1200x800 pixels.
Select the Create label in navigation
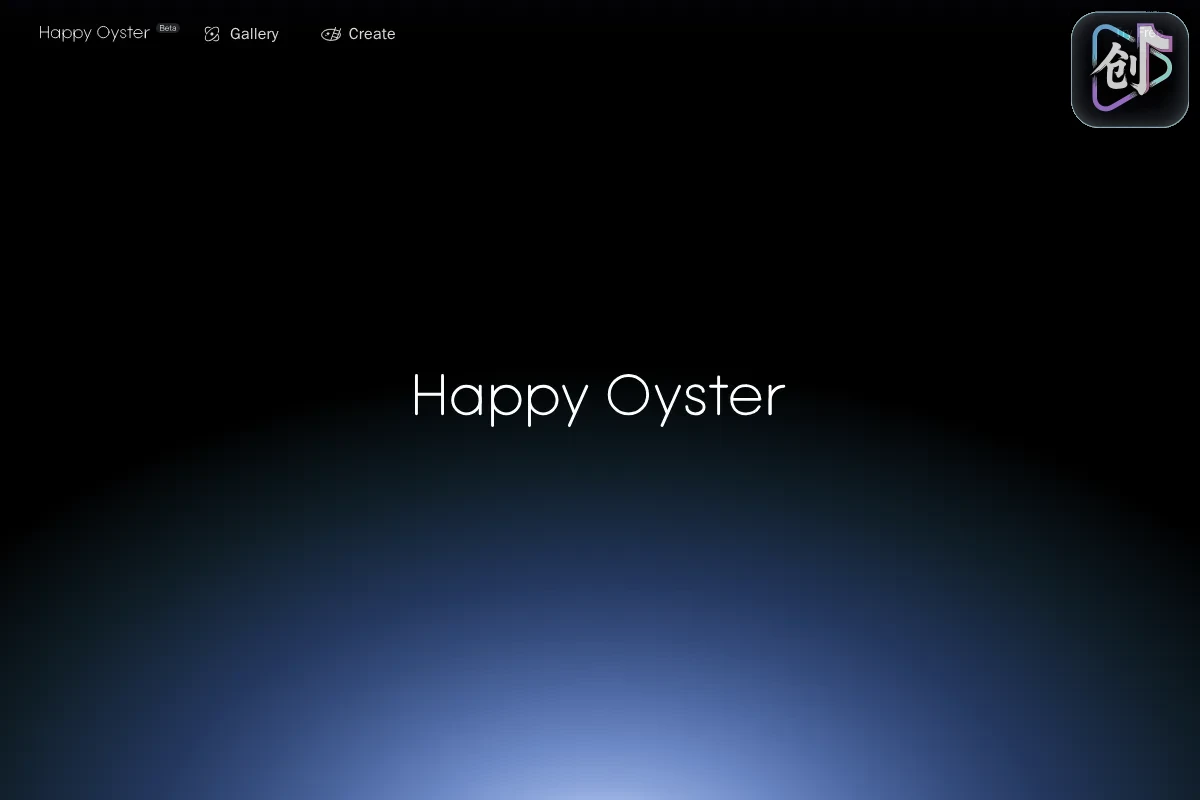click(372, 34)
